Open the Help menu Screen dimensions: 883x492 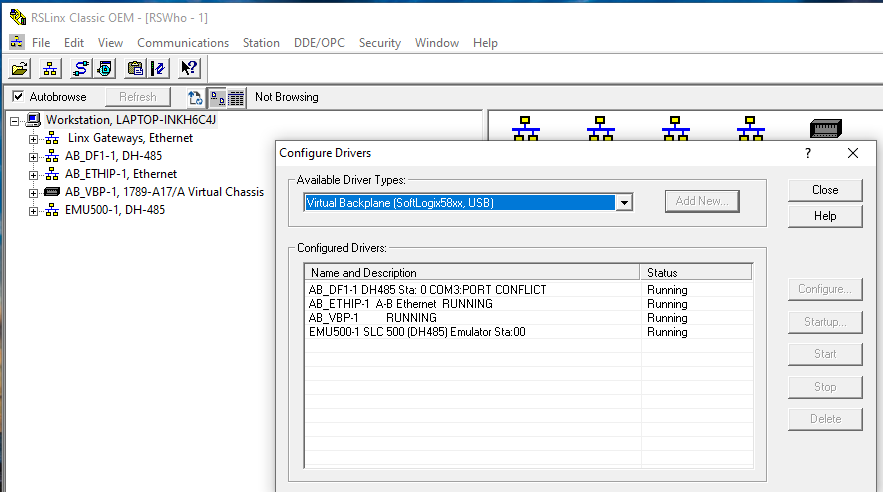pyautogui.click(x=485, y=43)
